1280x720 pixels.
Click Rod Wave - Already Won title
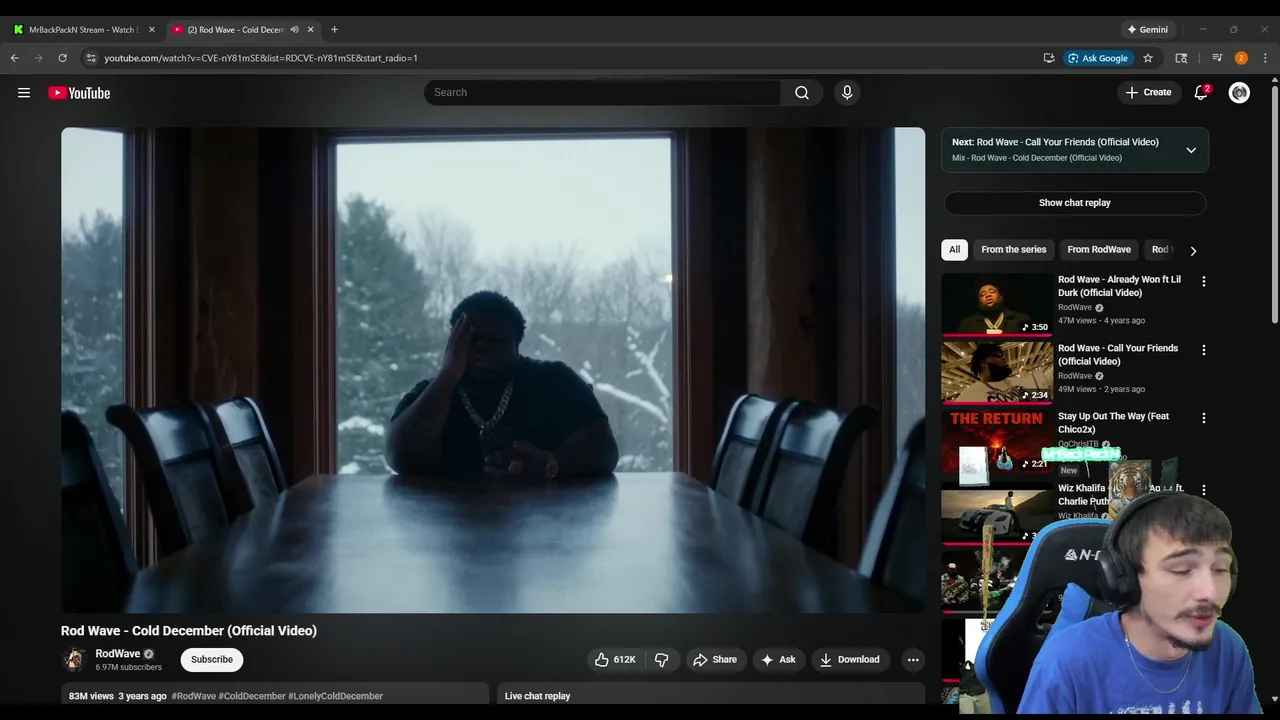point(1119,286)
